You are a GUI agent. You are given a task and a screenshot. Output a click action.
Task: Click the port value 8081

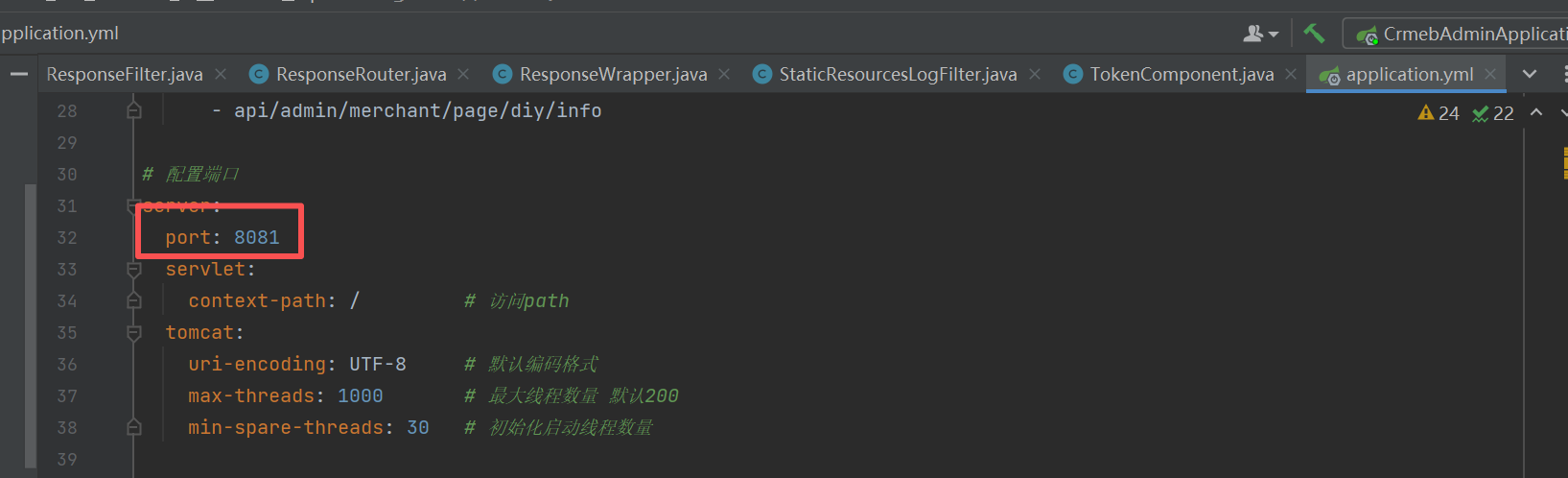(x=257, y=237)
